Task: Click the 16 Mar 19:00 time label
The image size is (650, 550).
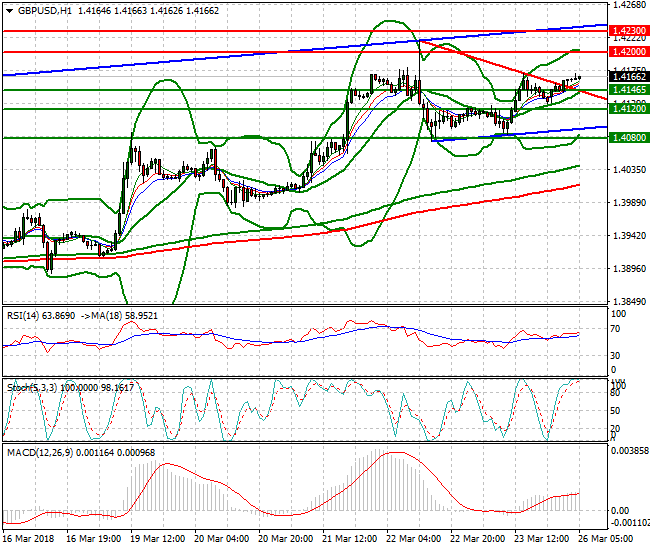Action: (94, 539)
